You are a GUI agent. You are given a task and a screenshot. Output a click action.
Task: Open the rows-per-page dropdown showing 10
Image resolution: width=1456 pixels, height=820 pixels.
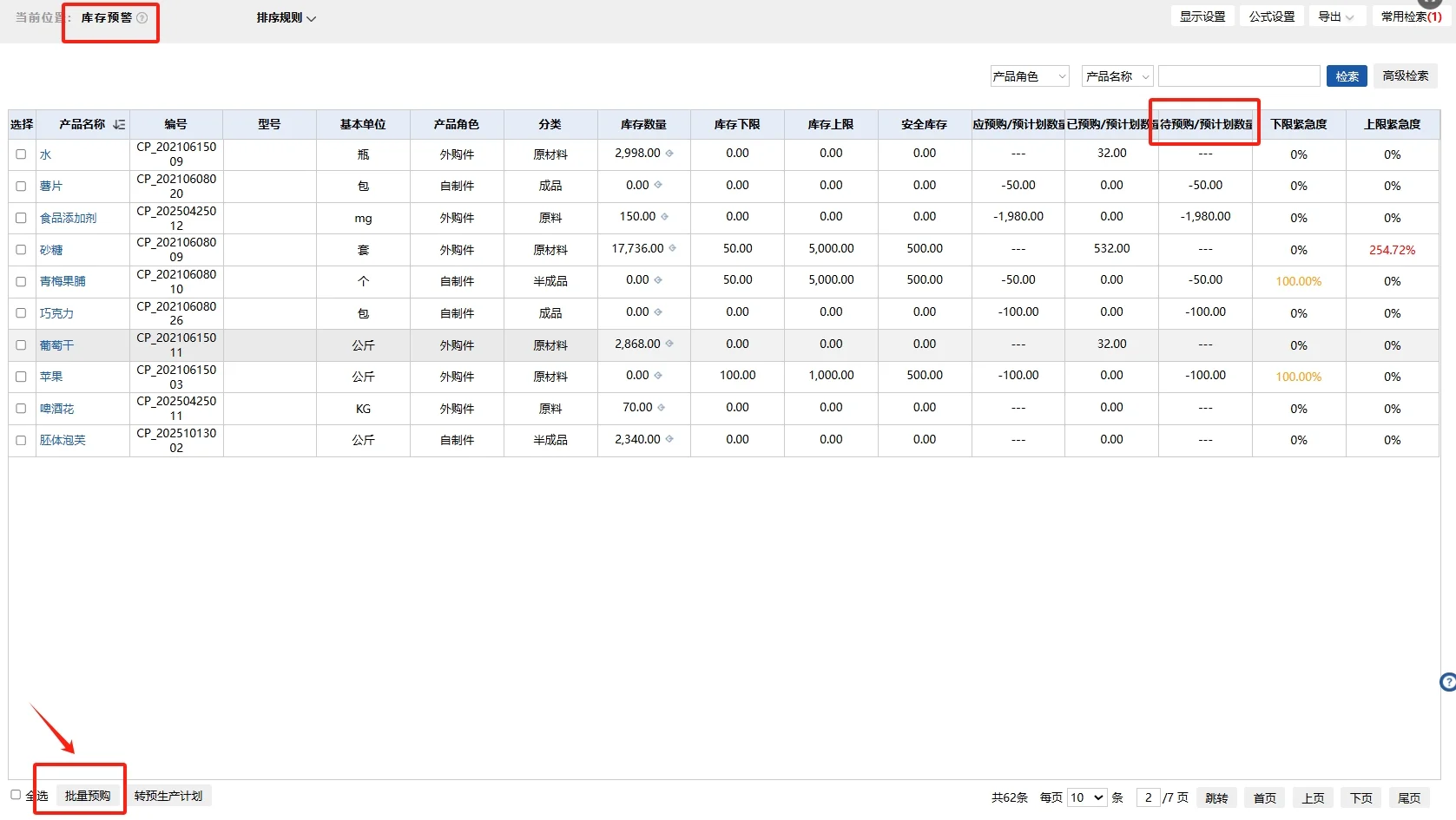(x=1087, y=797)
